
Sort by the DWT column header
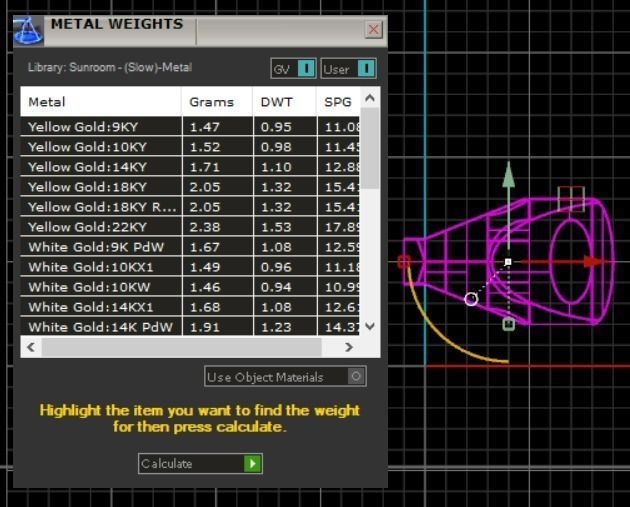coord(284,102)
